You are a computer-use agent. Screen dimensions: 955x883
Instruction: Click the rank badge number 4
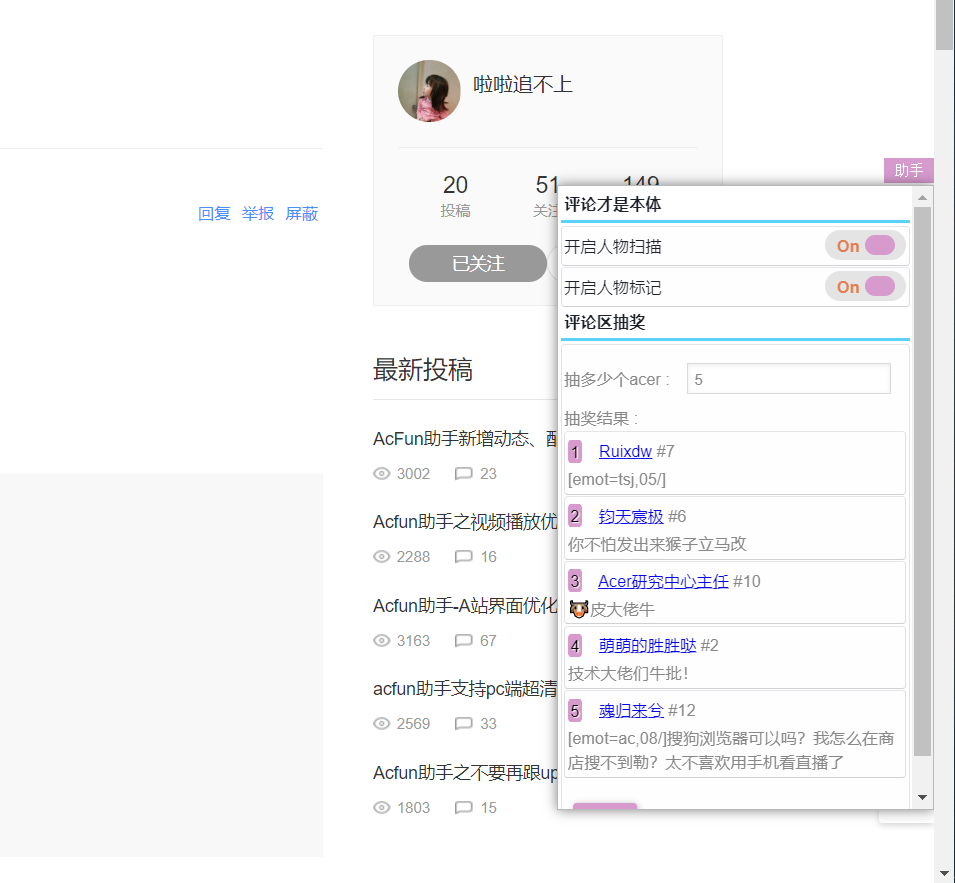pyautogui.click(x=575, y=646)
